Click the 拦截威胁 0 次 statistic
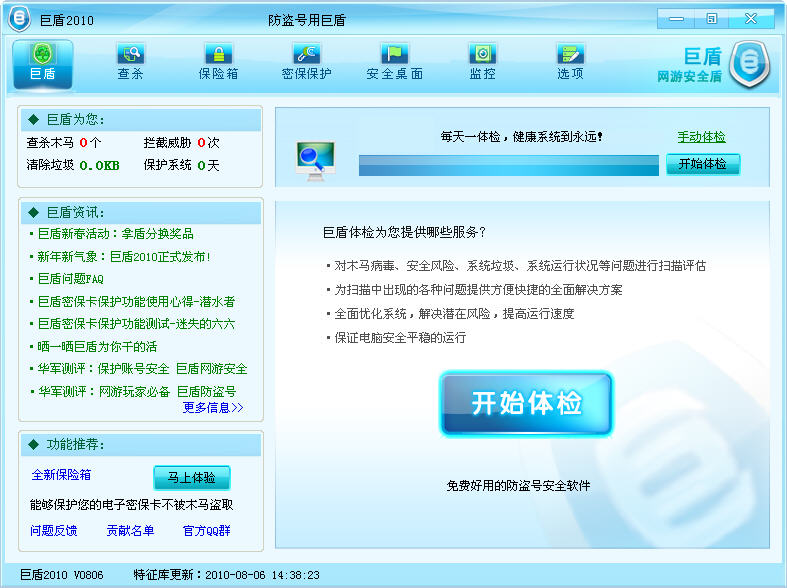 (182, 143)
